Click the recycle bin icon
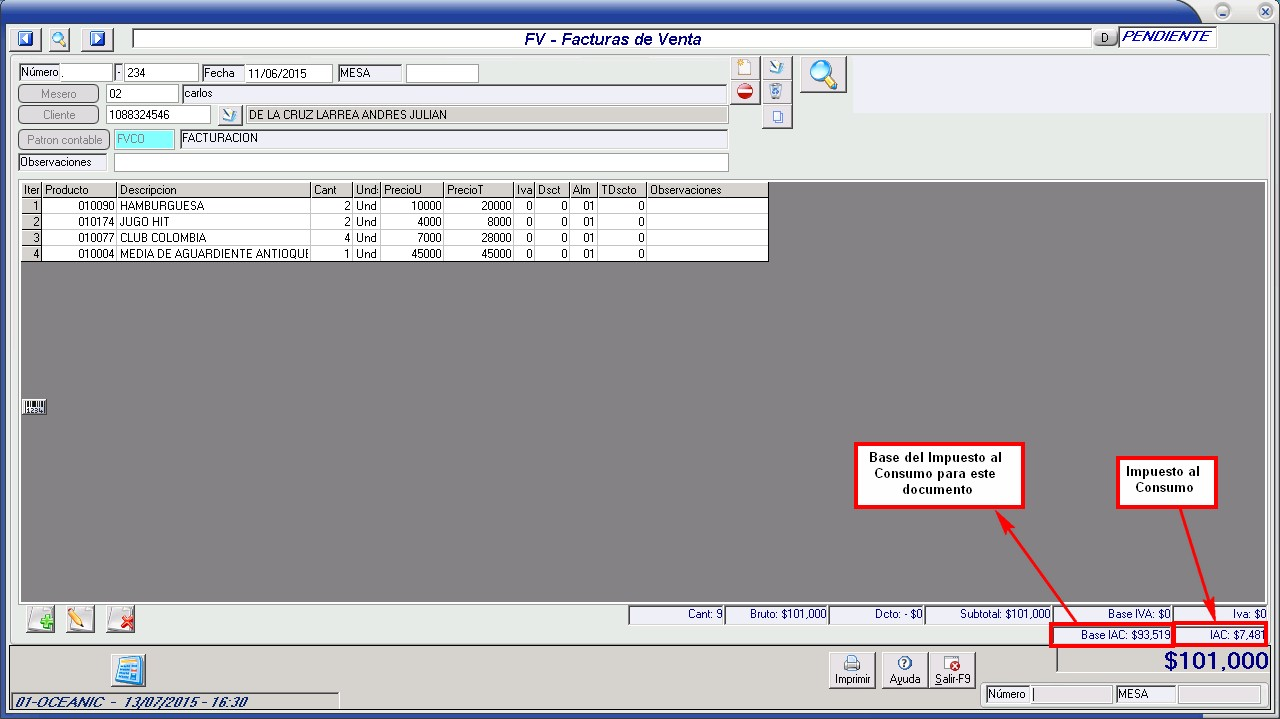The image size is (1280, 719). 776,92
